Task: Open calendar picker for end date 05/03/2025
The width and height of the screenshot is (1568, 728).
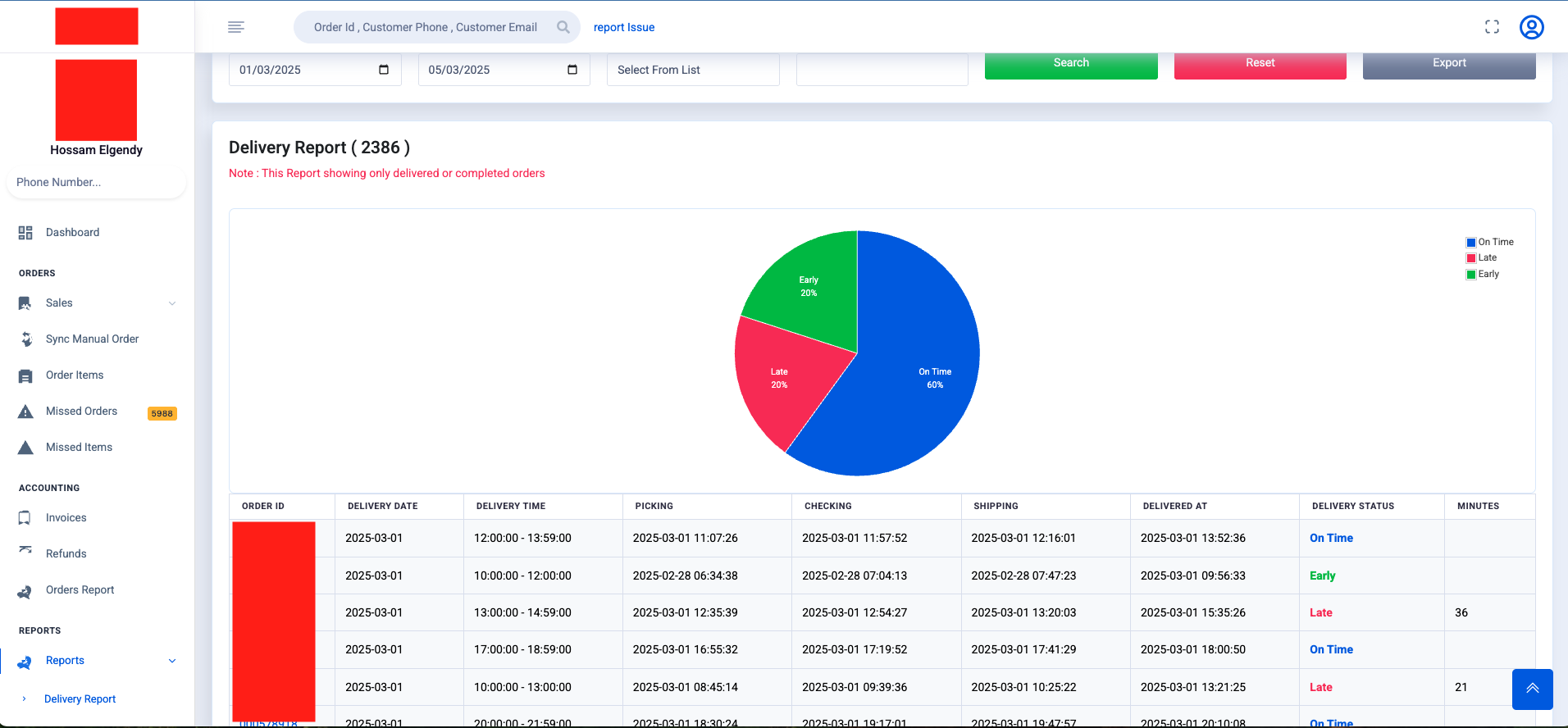Action: point(572,70)
